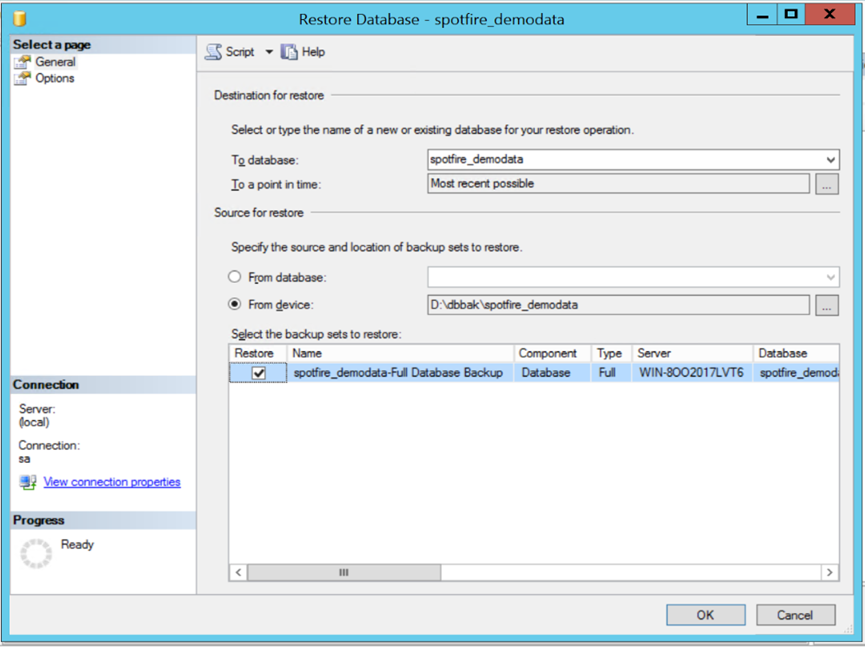Click the connection properties icon
This screenshot has width=865, height=648.
pyautogui.click(x=28, y=482)
